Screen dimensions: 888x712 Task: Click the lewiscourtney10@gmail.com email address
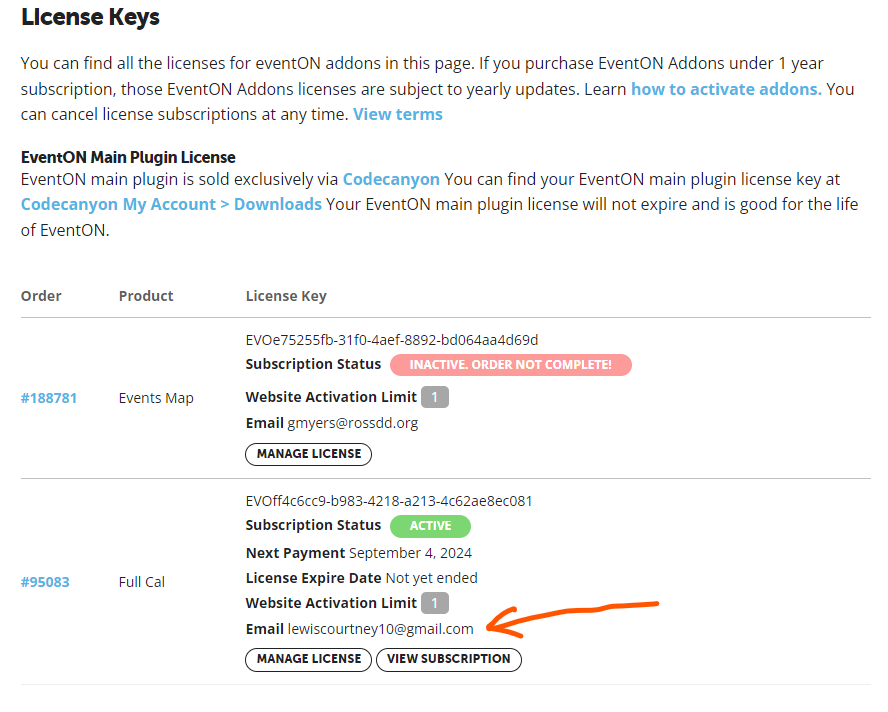[381, 629]
